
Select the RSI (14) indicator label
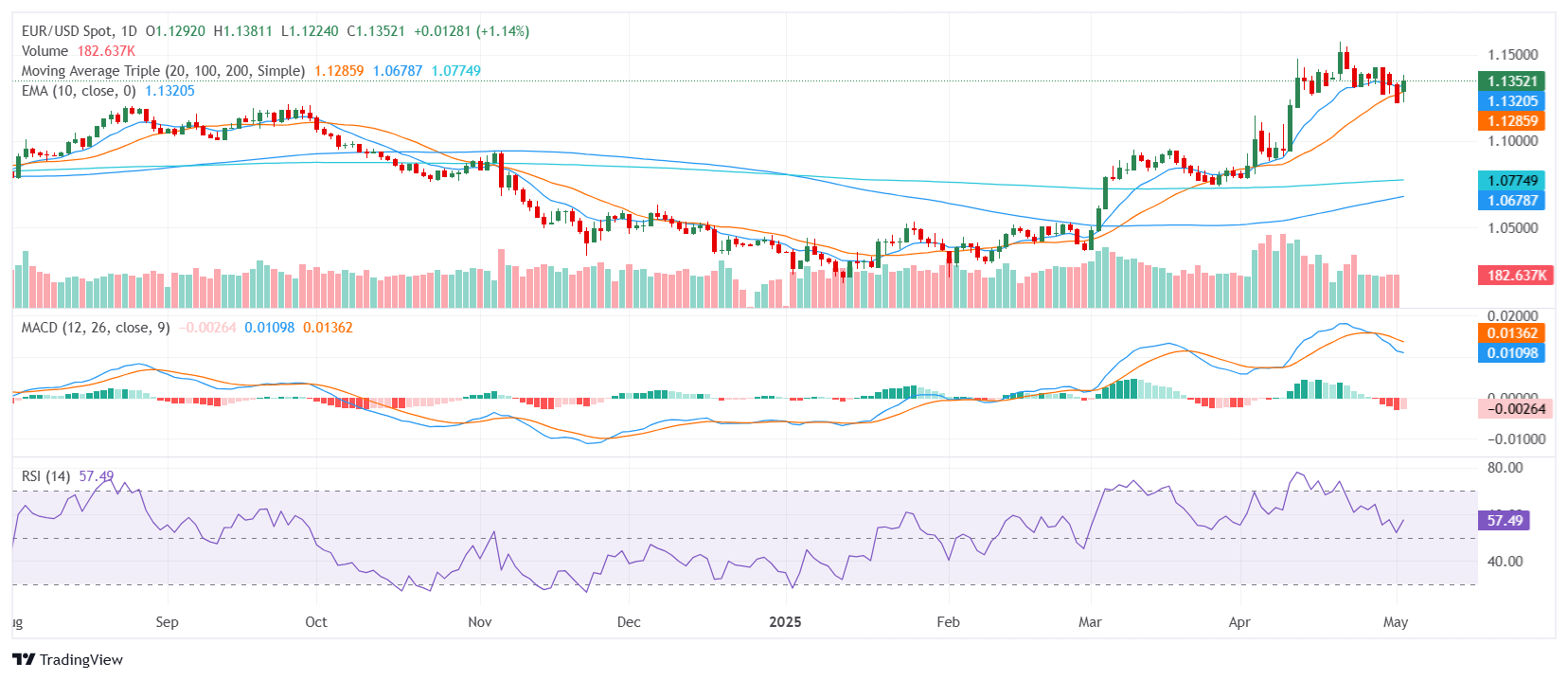[45, 476]
